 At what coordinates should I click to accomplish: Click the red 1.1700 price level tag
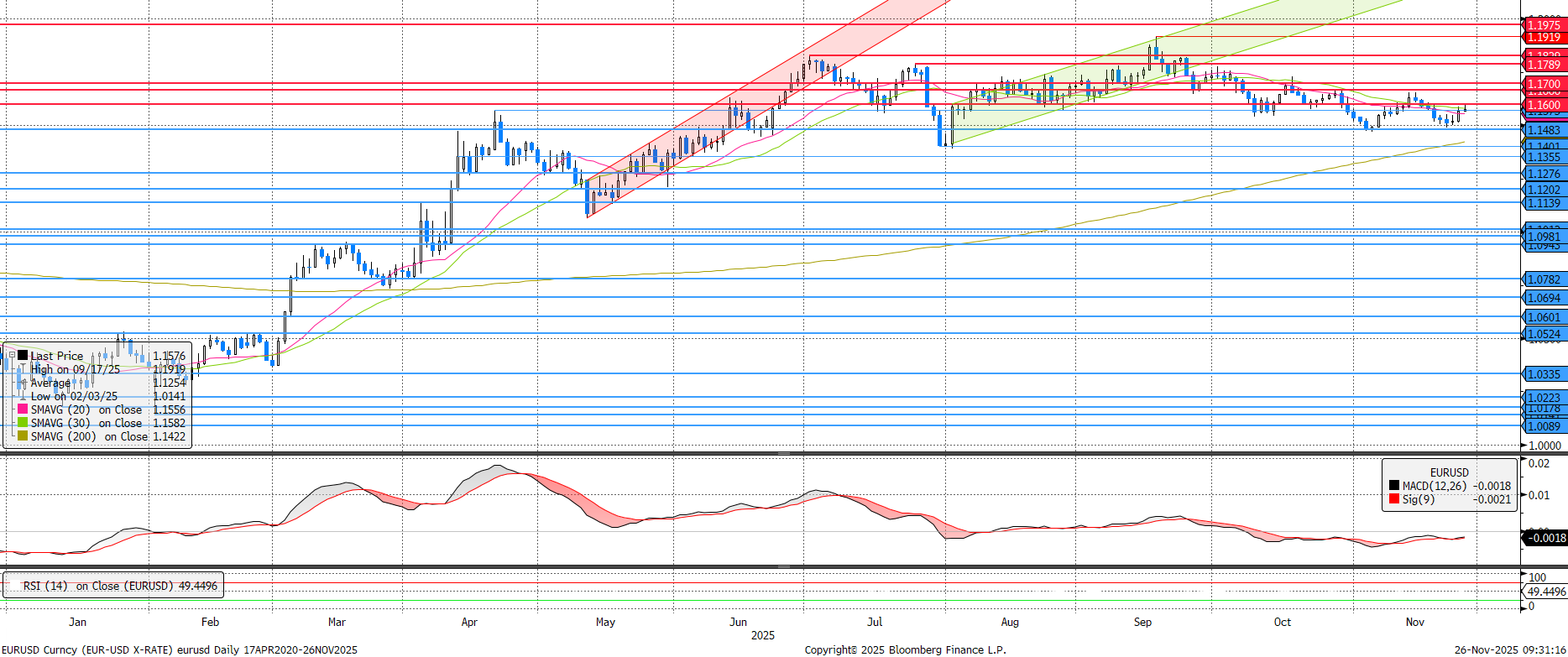tap(1543, 84)
